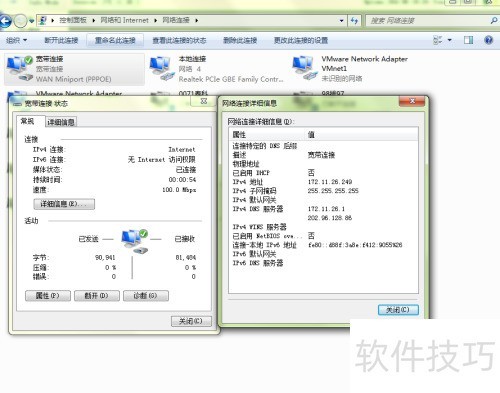Image resolution: width=500 pixels, height=393 pixels.
Task: Select the IPv6 DNS 服务器 row
Action: point(323,263)
